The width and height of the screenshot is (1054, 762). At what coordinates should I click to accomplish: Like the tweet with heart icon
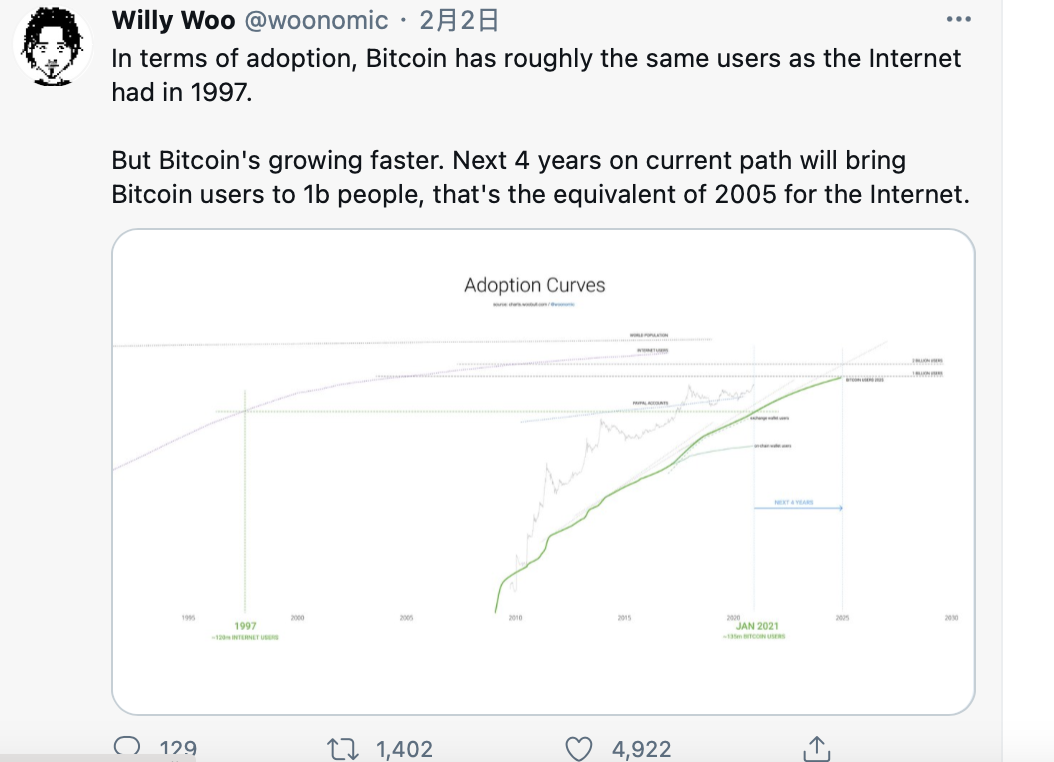578,749
